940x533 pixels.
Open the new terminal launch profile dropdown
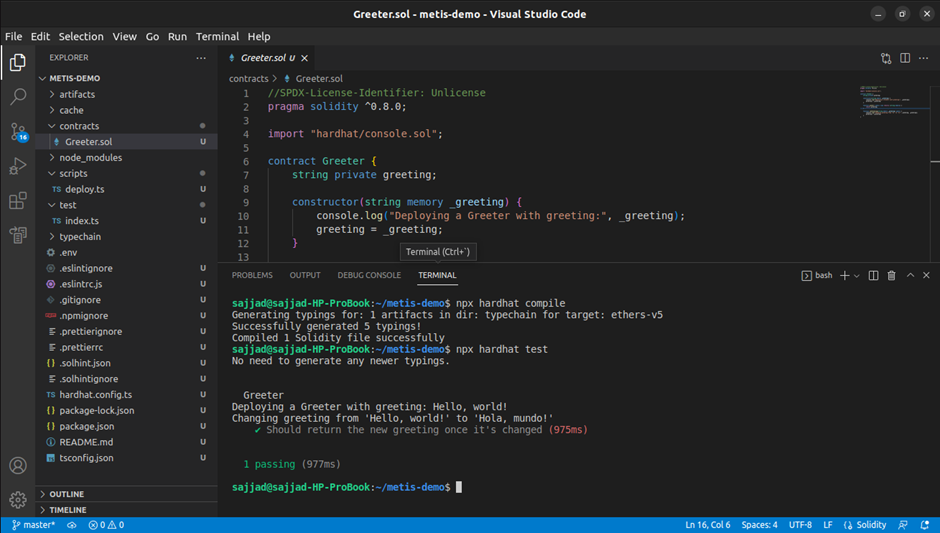[857, 275]
